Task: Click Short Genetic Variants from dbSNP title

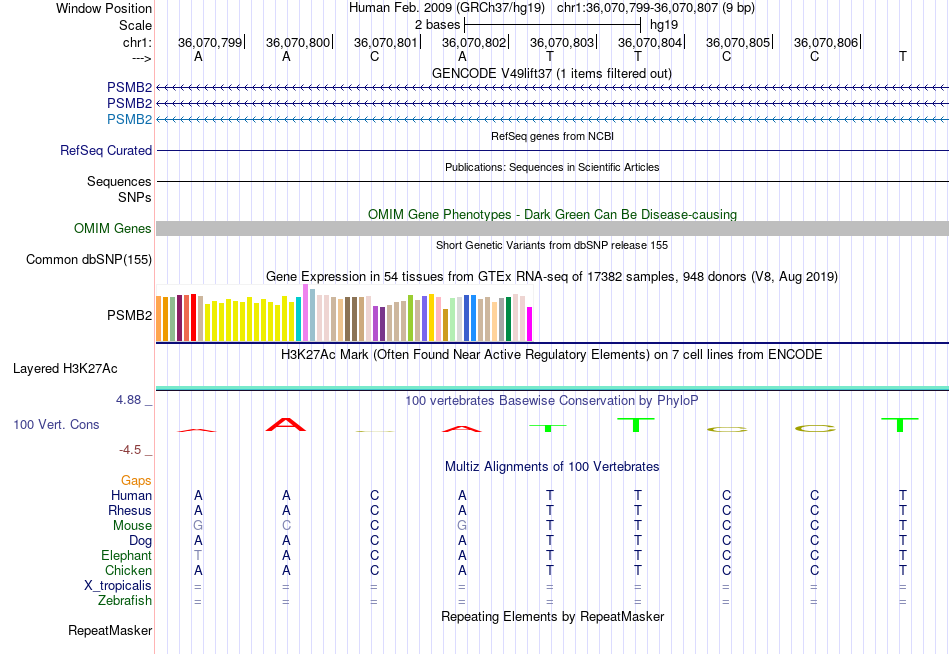Action: pyautogui.click(x=552, y=245)
